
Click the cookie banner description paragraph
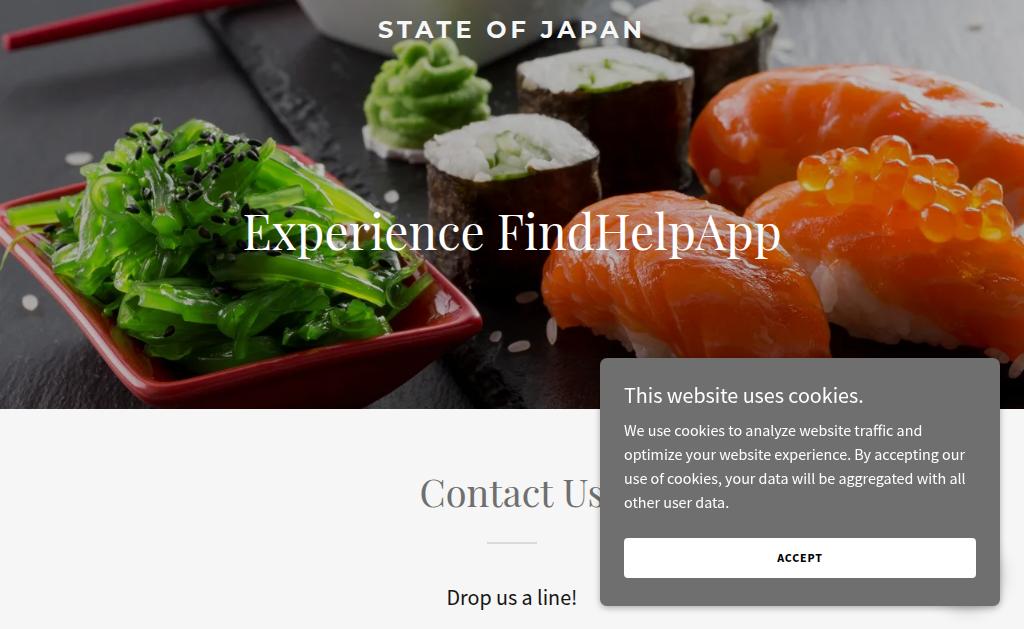794,466
